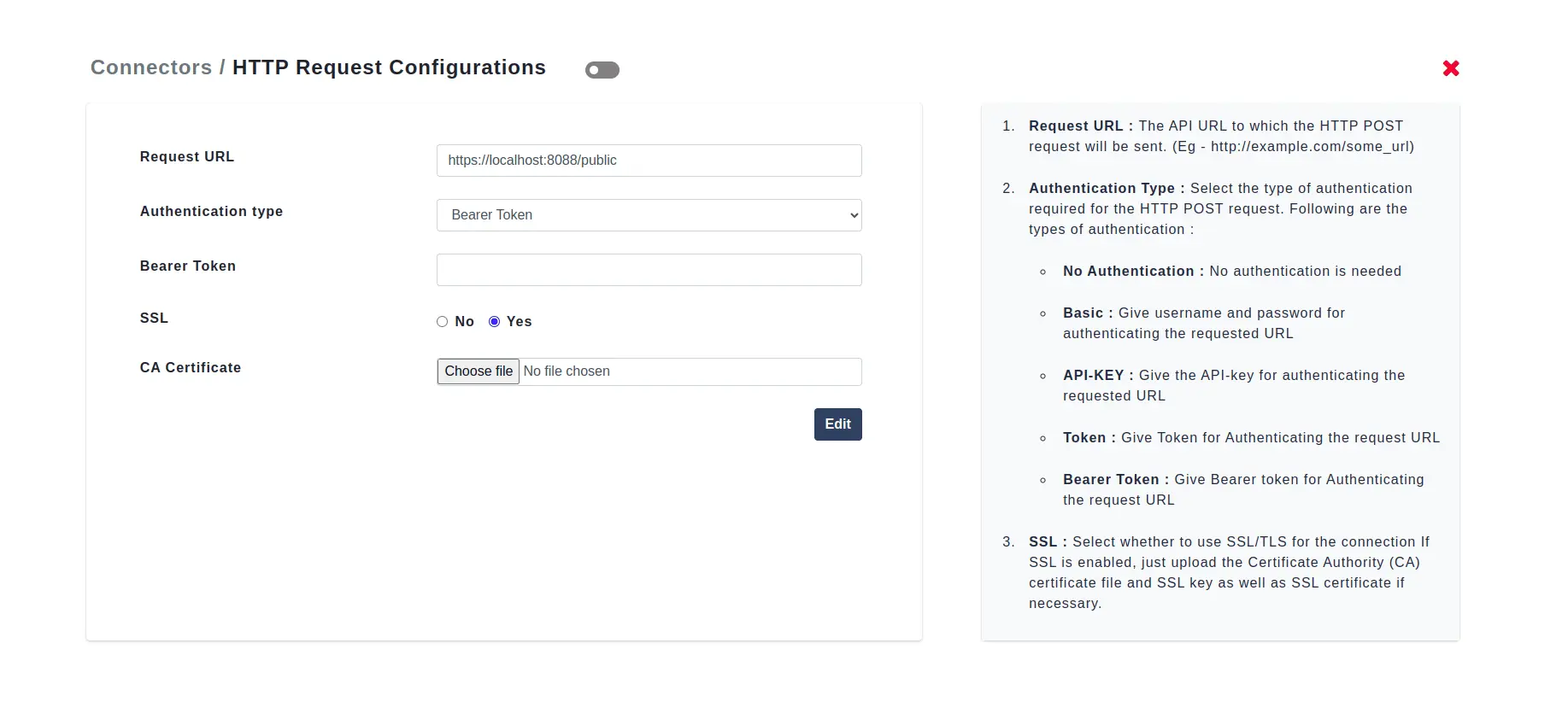This screenshot has width=1568, height=725.
Task: Click 'API-KEY :' help item
Action: (x=1098, y=376)
